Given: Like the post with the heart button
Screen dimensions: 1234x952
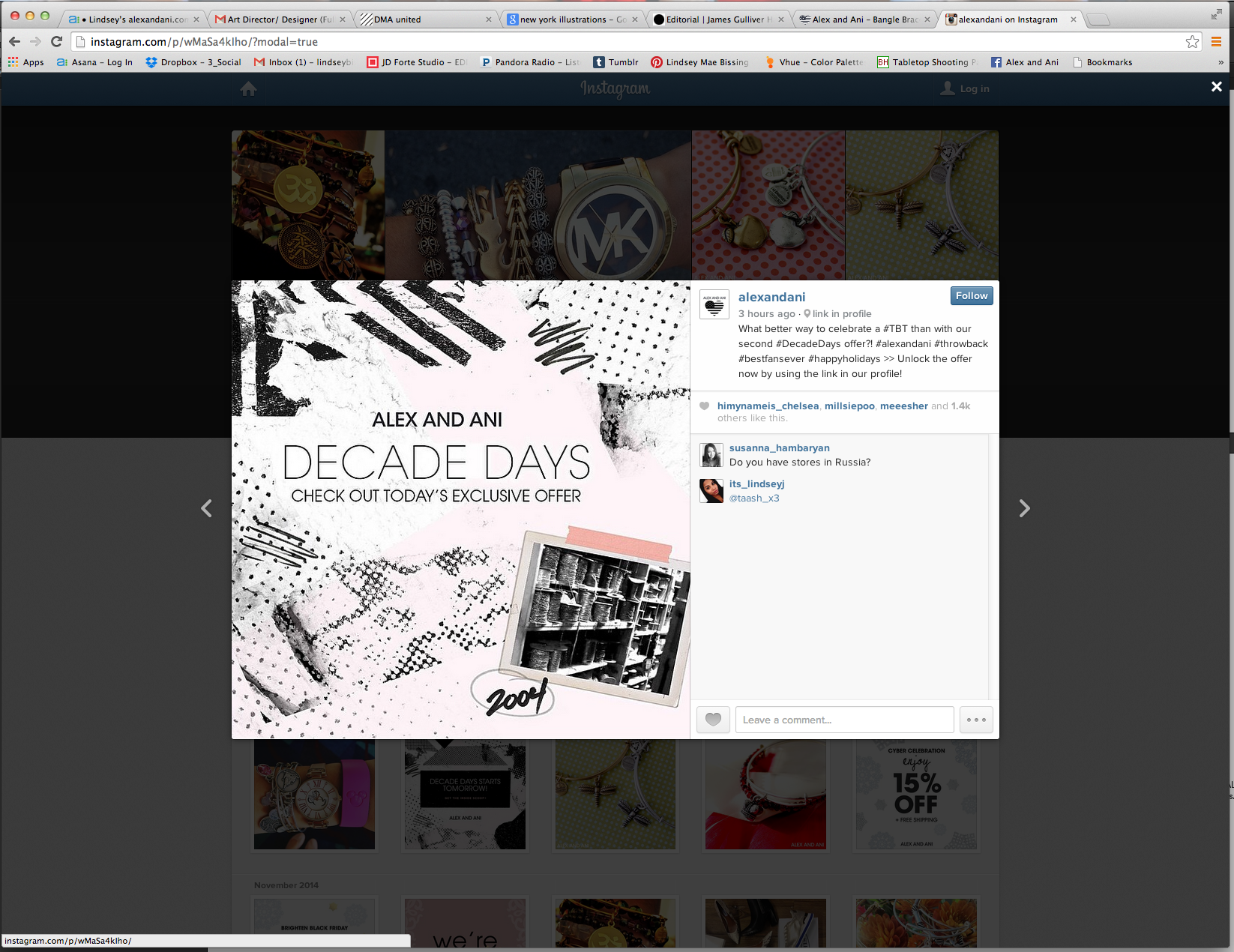Looking at the screenshot, I should tap(713, 720).
